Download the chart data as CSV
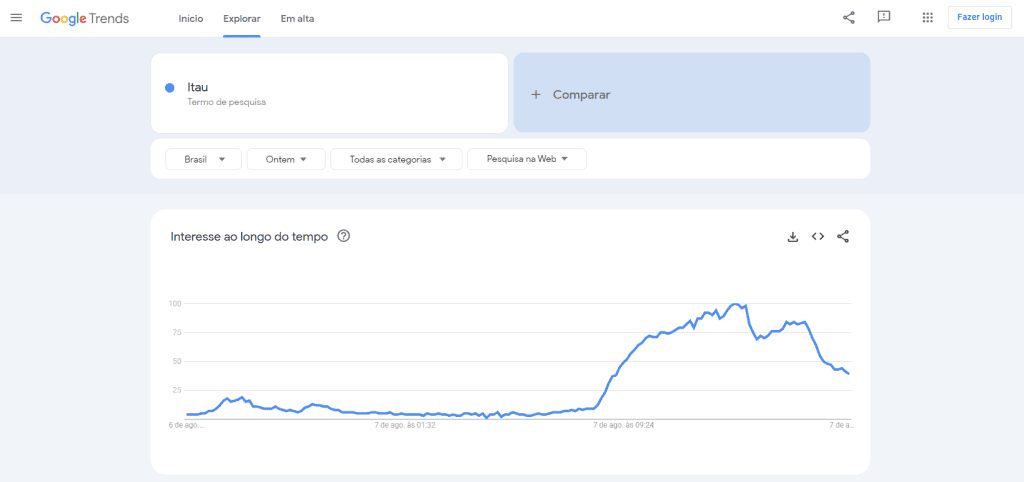This screenshot has width=1024, height=482. 793,237
